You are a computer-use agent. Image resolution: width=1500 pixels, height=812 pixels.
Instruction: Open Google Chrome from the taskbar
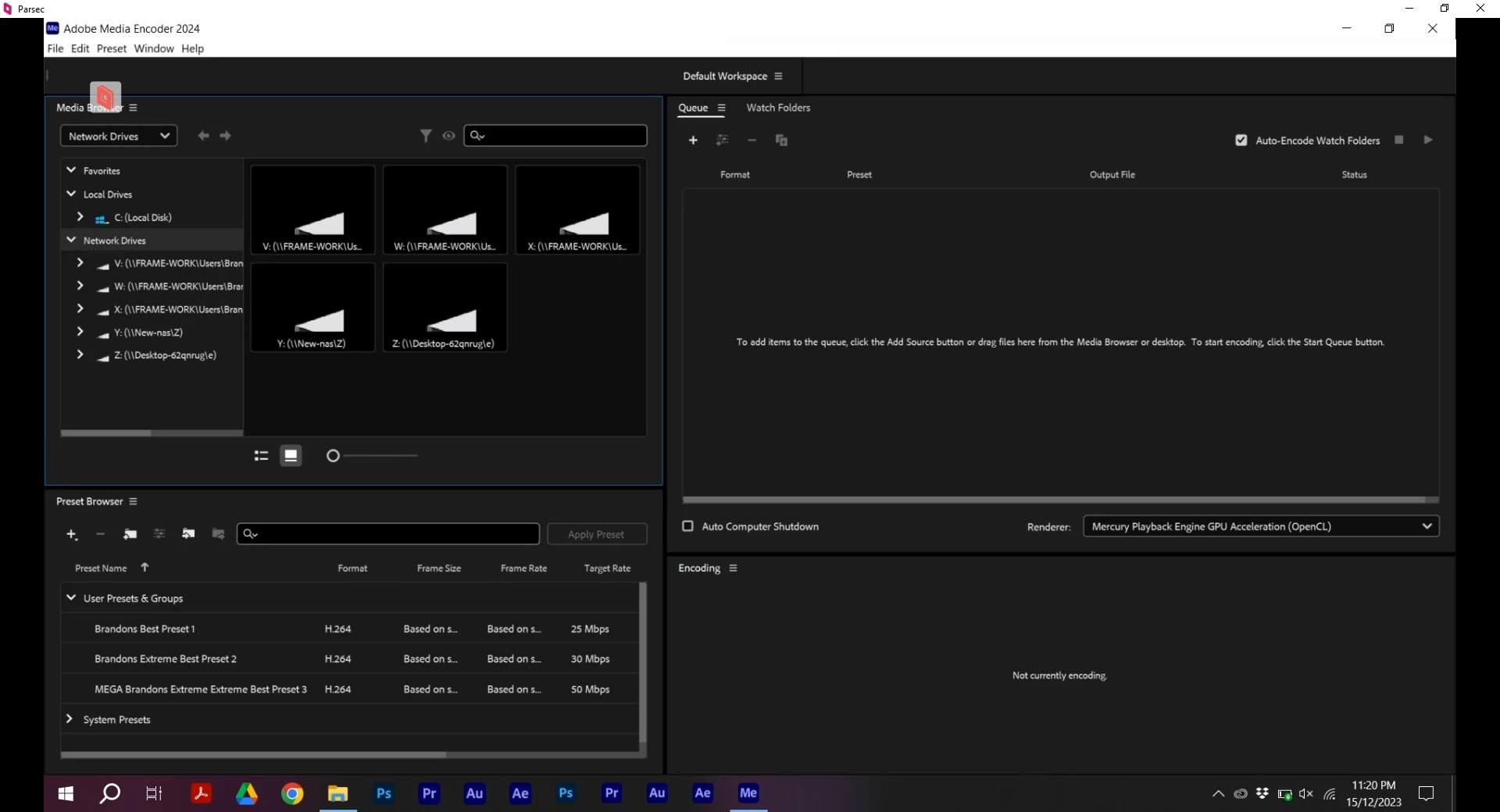point(292,794)
